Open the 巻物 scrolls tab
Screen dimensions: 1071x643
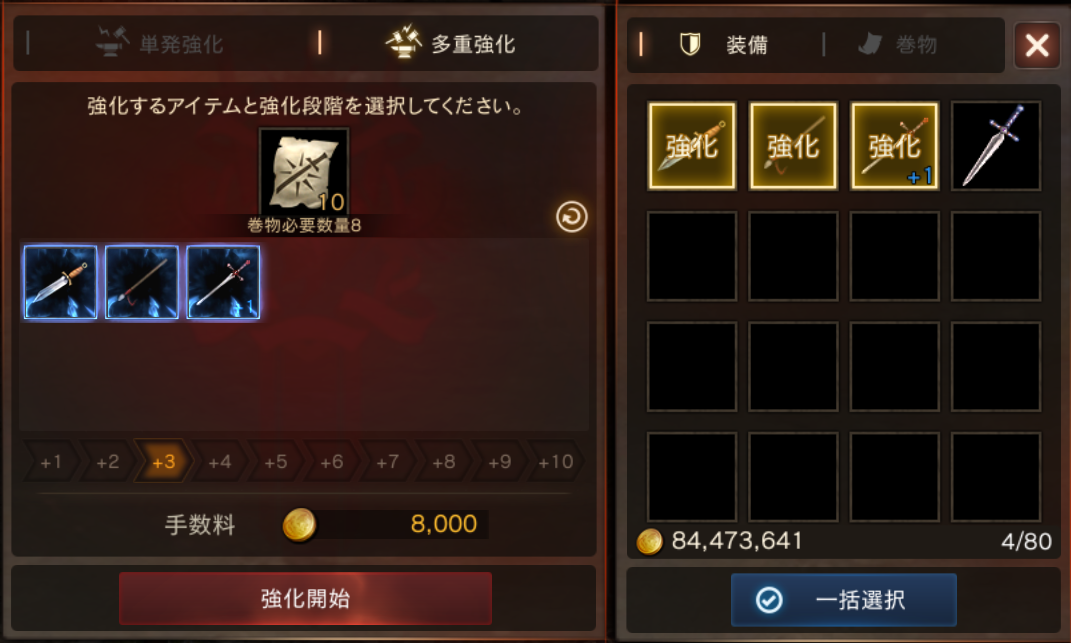[898, 45]
